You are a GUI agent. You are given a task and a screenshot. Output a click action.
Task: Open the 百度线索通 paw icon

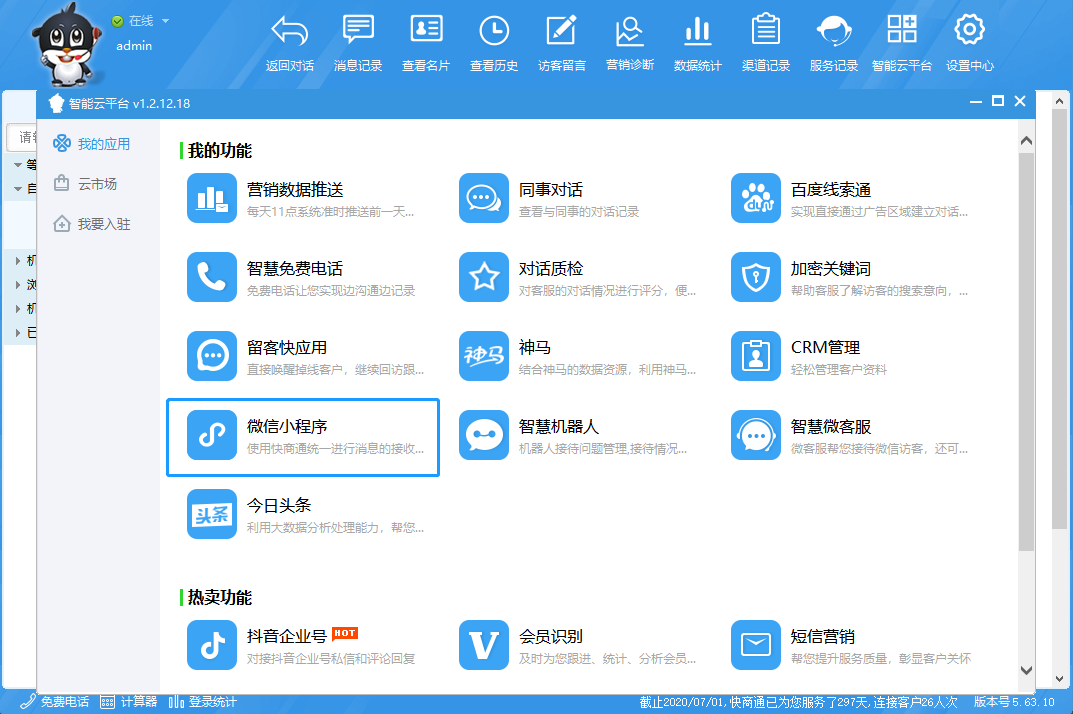point(756,198)
